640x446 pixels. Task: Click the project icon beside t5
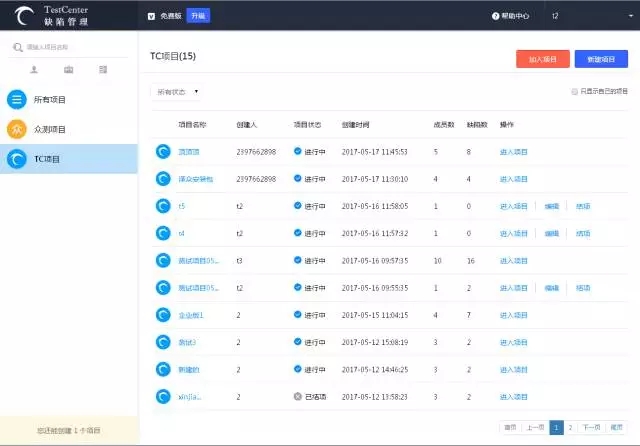click(x=163, y=206)
